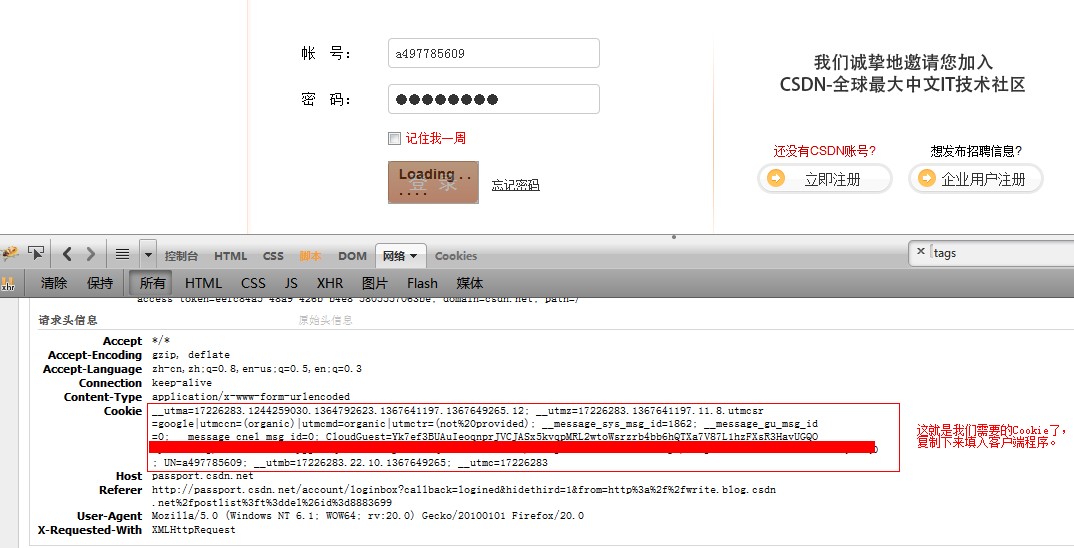Open the 网络 tab dropdown arrow
Image resolution: width=1074 pixels, height=548 pixels.
point(413,256)
